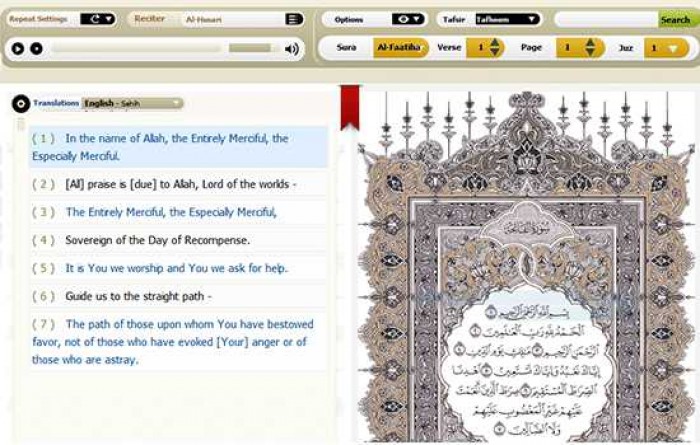Select verse 5 'It is You we worship'
This screenshot has width=700, height=445.
(x=178, y=268)
